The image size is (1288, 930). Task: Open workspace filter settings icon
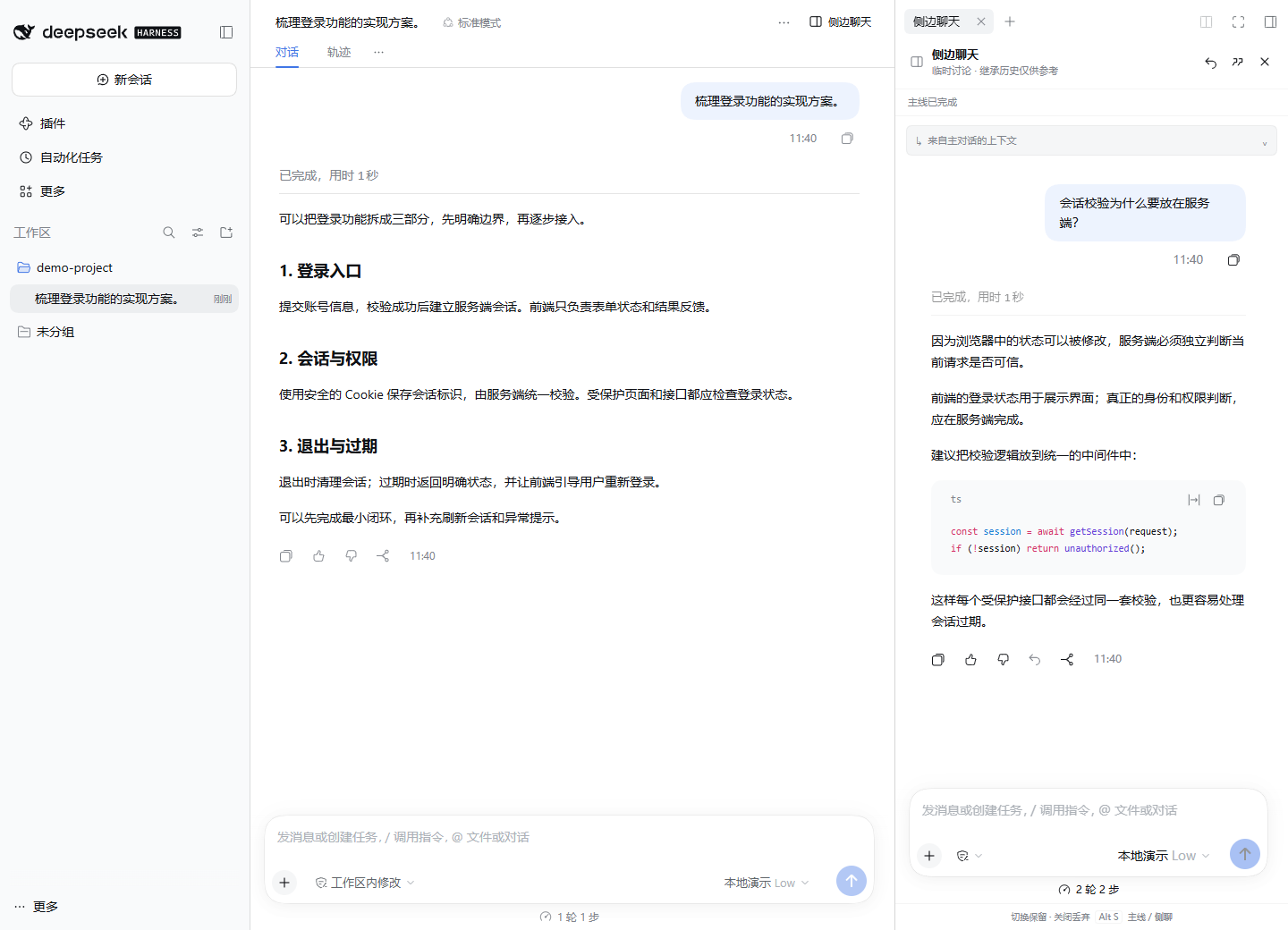click(x=198, y=232)
